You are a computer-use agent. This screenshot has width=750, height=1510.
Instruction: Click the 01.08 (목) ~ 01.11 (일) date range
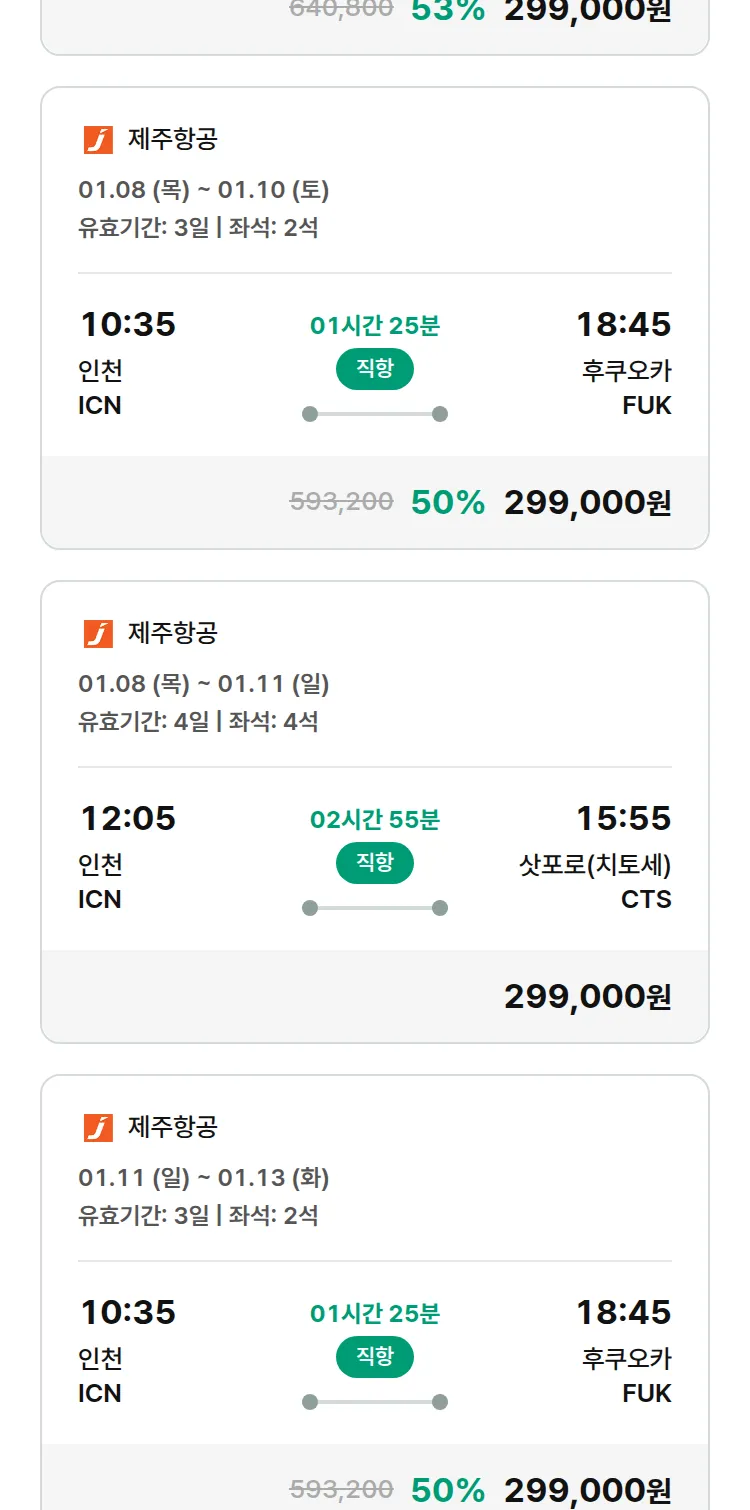[204, 684]
